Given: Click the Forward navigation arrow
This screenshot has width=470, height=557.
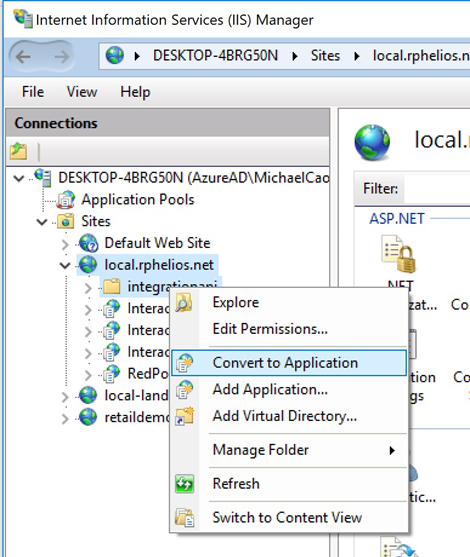Looking at the screenshot, I should tap(62, 56).
